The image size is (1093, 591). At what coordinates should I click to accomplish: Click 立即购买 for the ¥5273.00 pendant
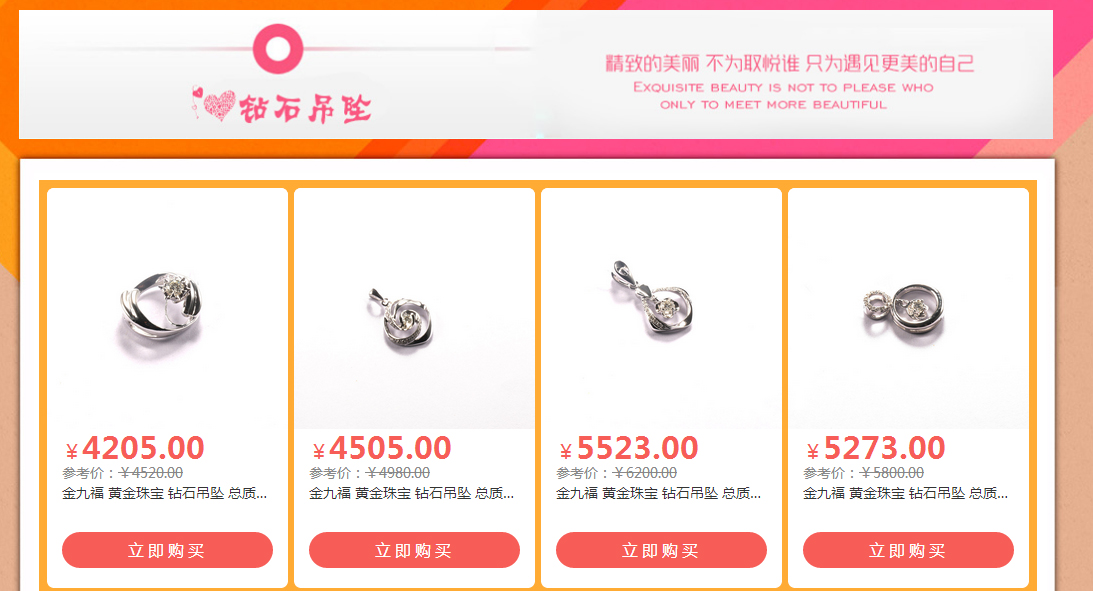coord(908,550)
